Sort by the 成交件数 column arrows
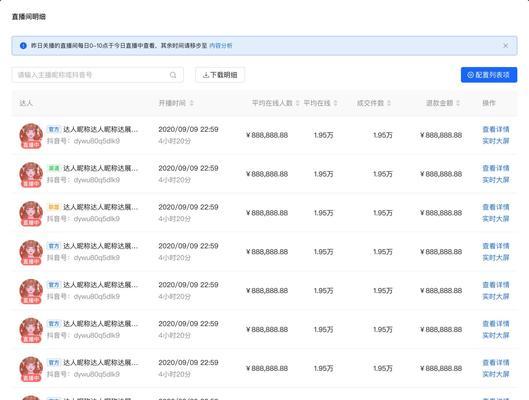Image resolution: width=529 pixels, height=400 pixels. click(x=389, y=103)
